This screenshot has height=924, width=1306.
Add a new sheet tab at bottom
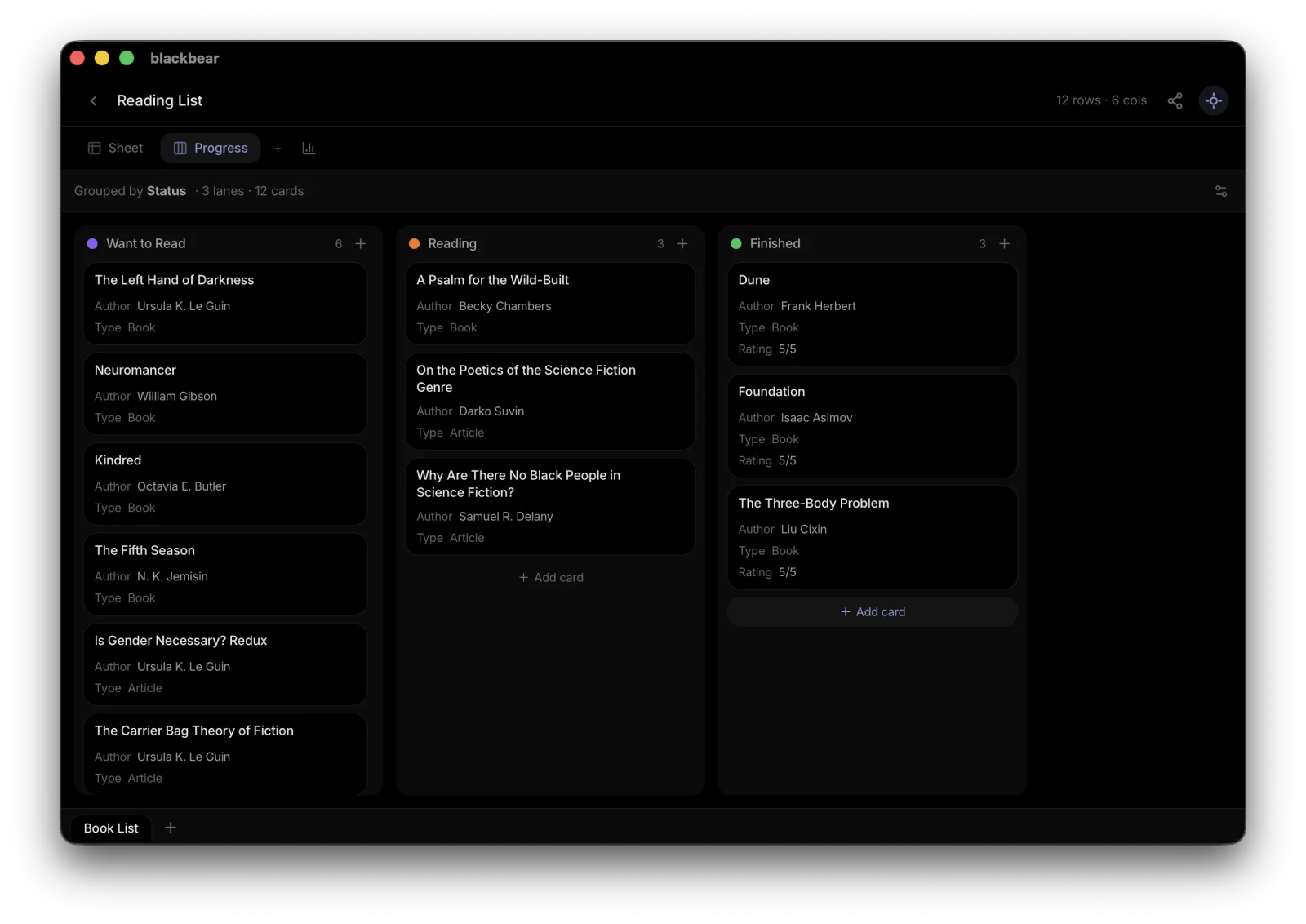pos(170,828)
